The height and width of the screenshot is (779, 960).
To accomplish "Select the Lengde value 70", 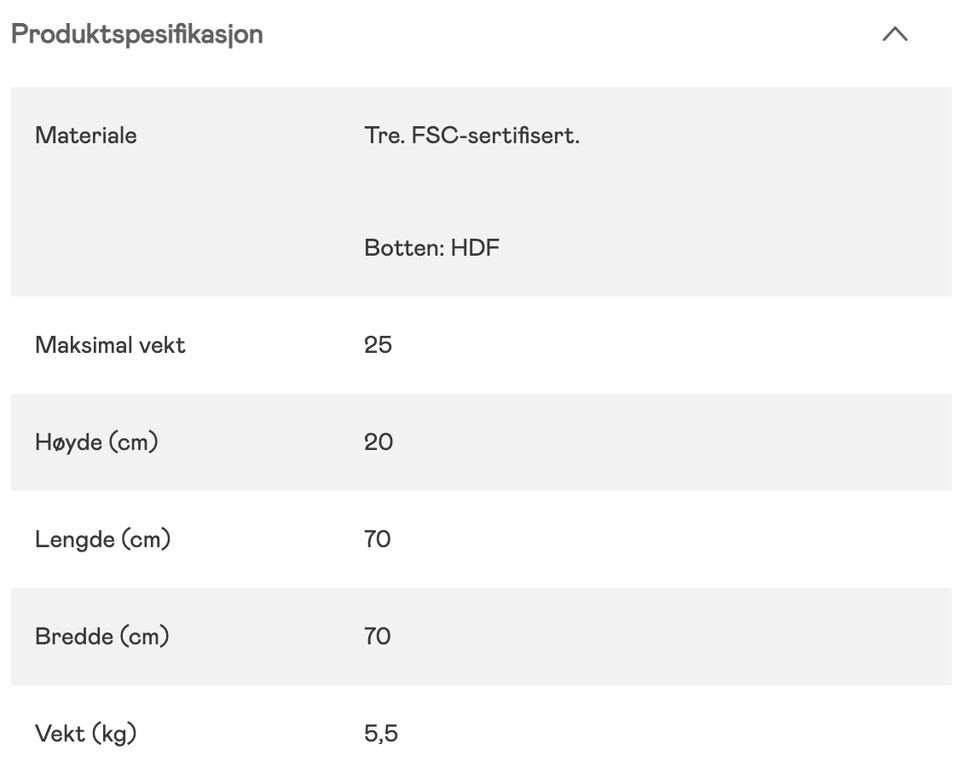I will [x=377, y=539].
